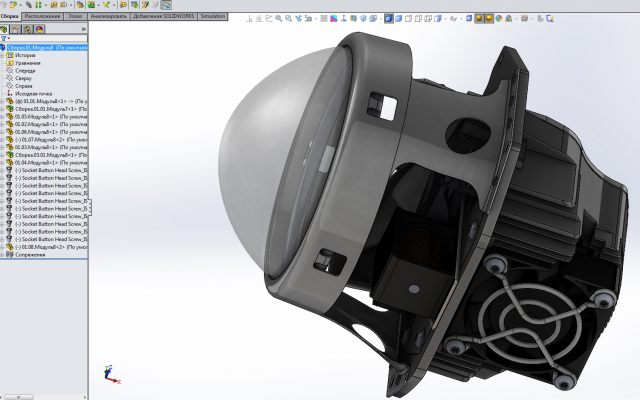This screenshot has width=640, height=400.
Task: Select the Спереди plane in tree
Action: click(25, 71)
